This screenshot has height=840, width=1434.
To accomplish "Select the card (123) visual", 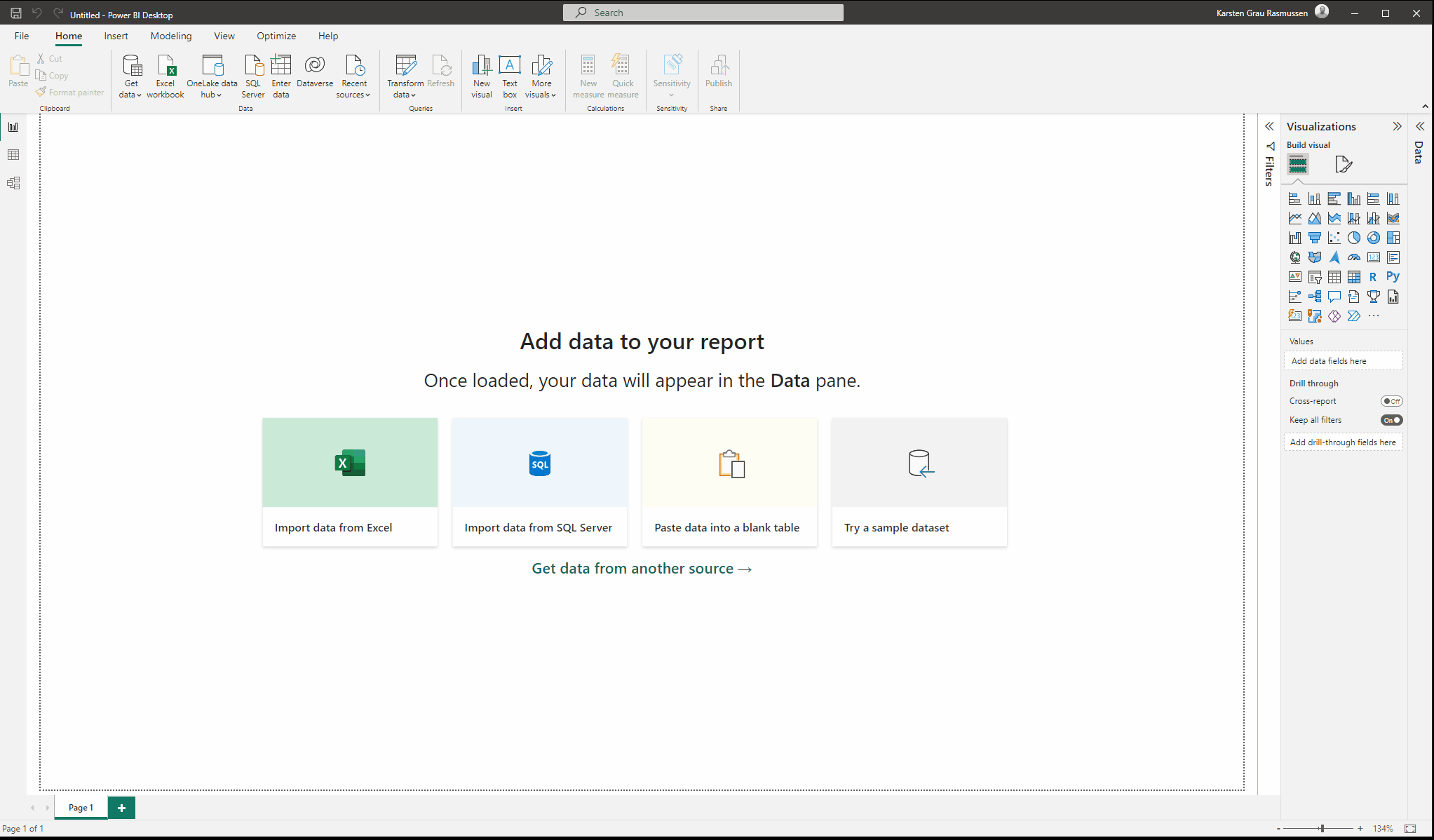I will tap(1374, 258).
